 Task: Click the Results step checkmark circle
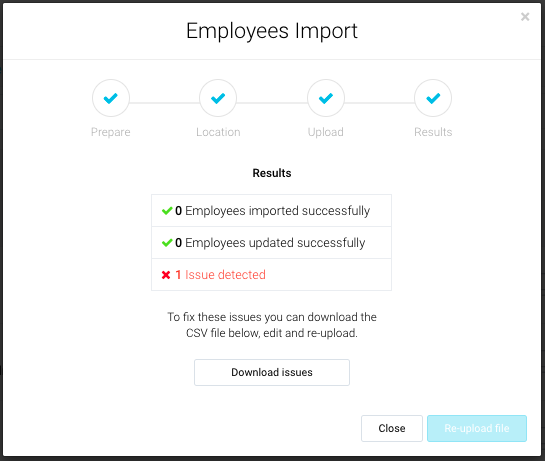[433, 98]
